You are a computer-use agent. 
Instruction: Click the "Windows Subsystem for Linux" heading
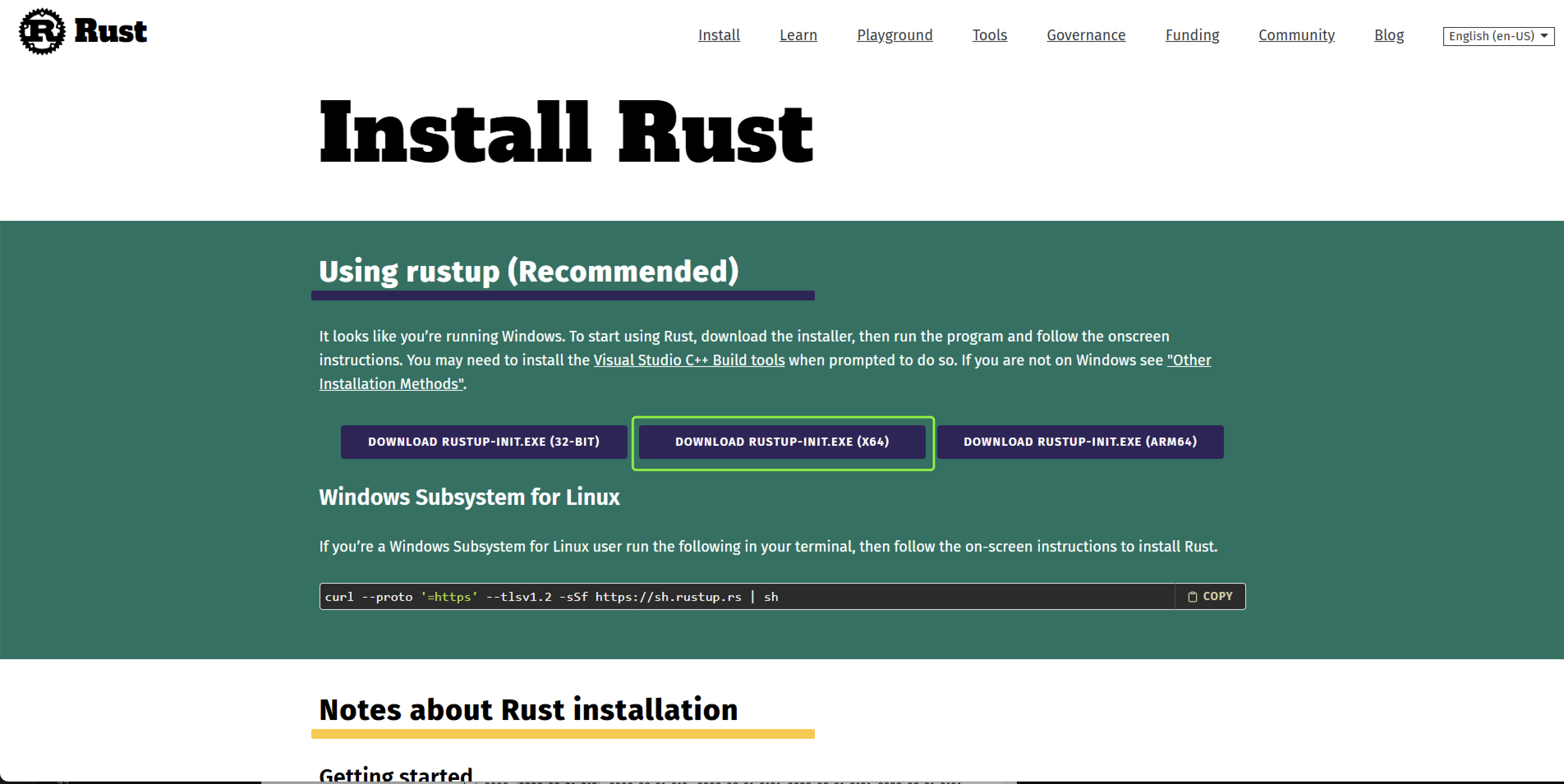click(469, 497)
